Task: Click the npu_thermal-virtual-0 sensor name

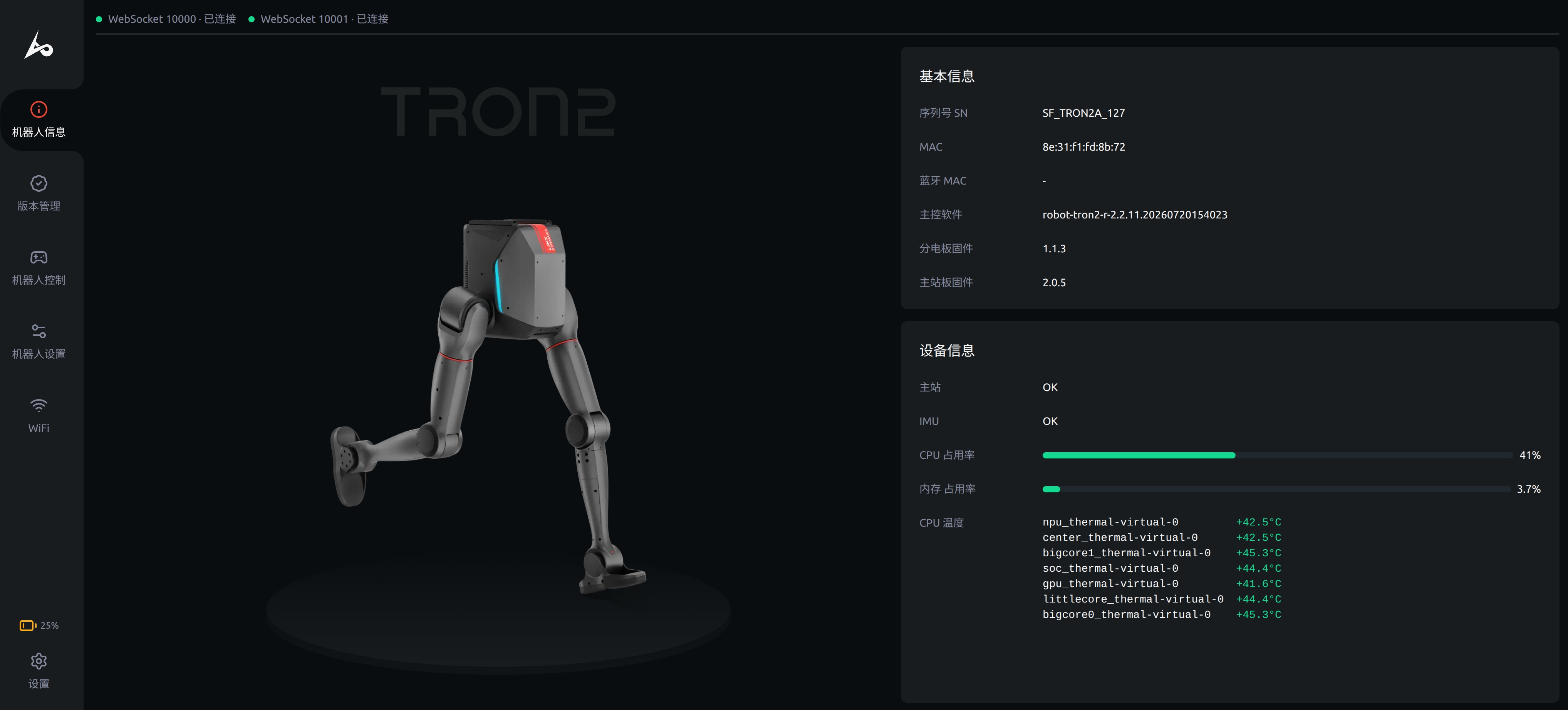Action: [1110, 522]
